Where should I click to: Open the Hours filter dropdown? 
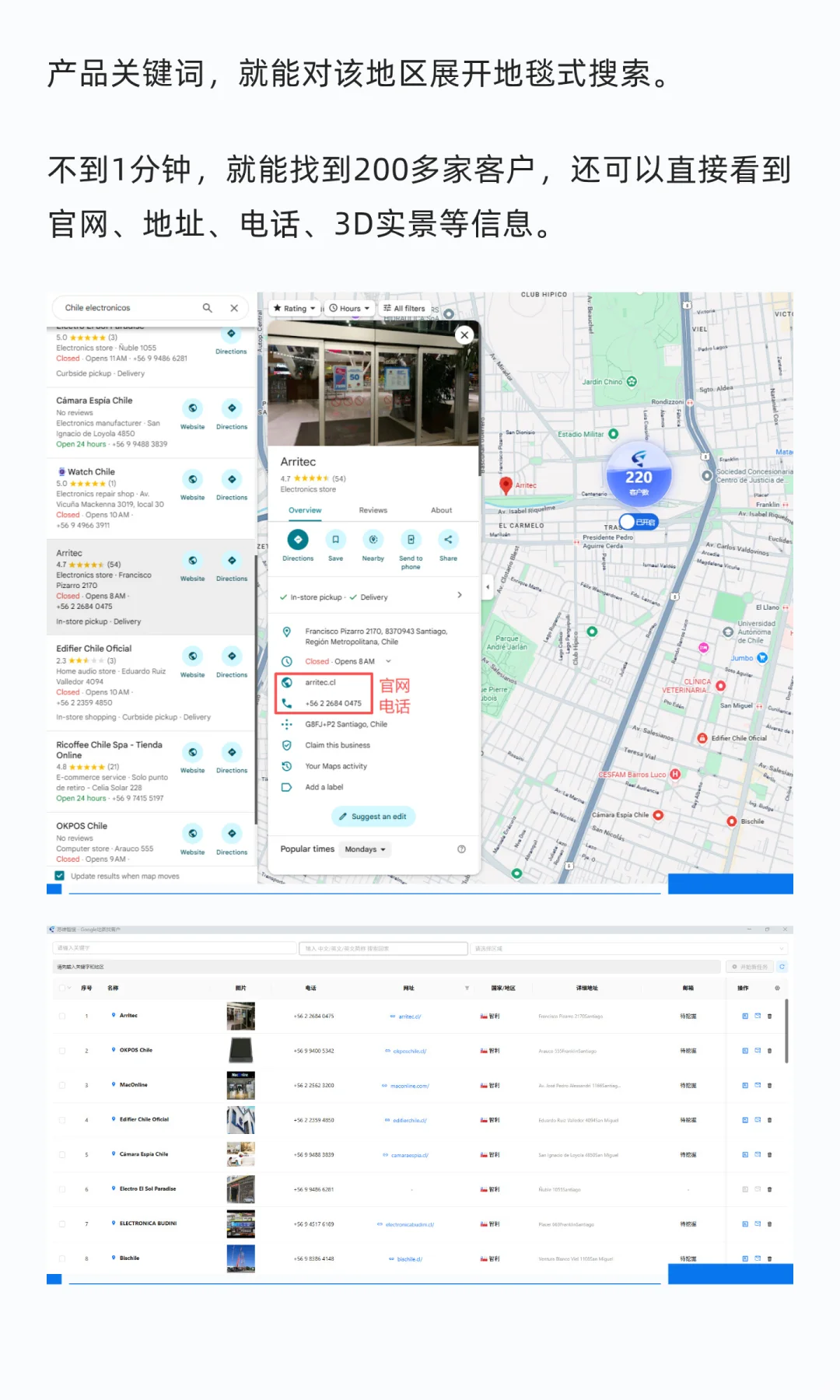349,308
